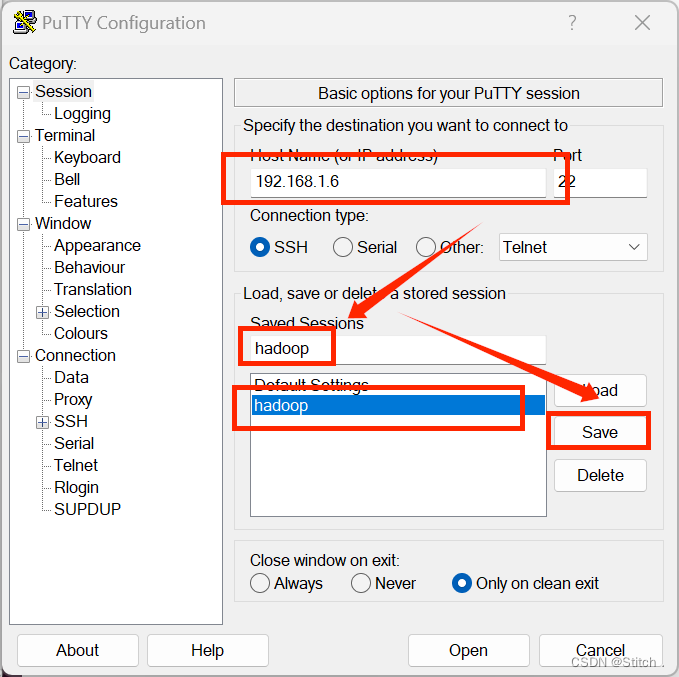This screenshot has width=679, height=677.
Task: Open the Rlogin settings category
Action: pyautogui.click(x=76, y=488)
